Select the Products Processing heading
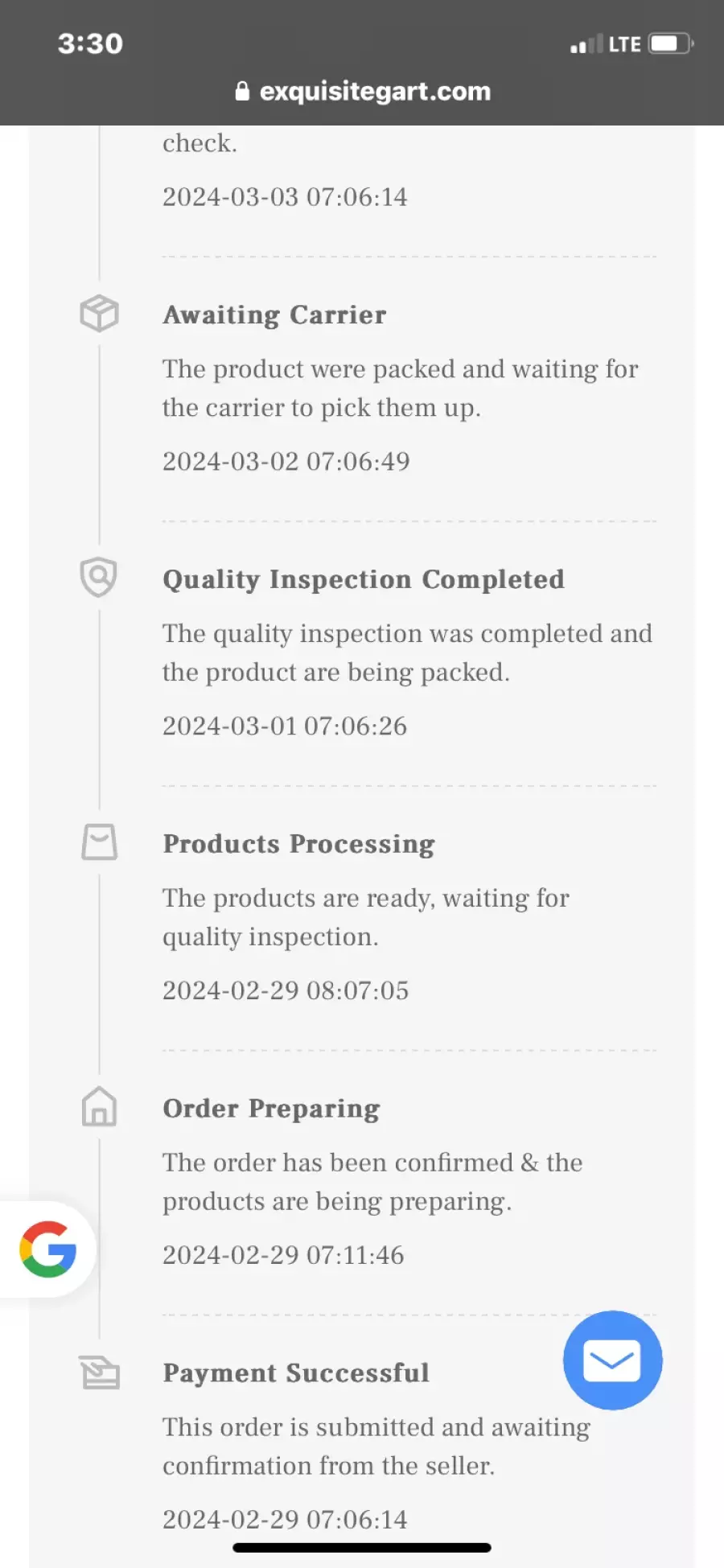Screen dimensions: 724x1568 coord(298,844)
